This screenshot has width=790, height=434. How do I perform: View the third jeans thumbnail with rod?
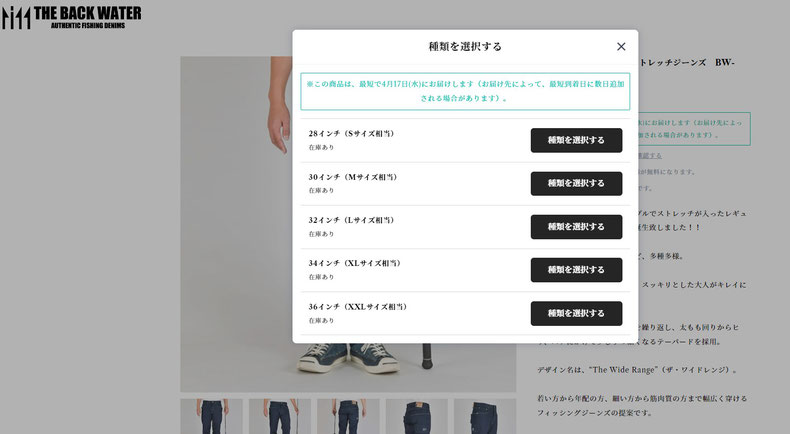tap(348, 416)
